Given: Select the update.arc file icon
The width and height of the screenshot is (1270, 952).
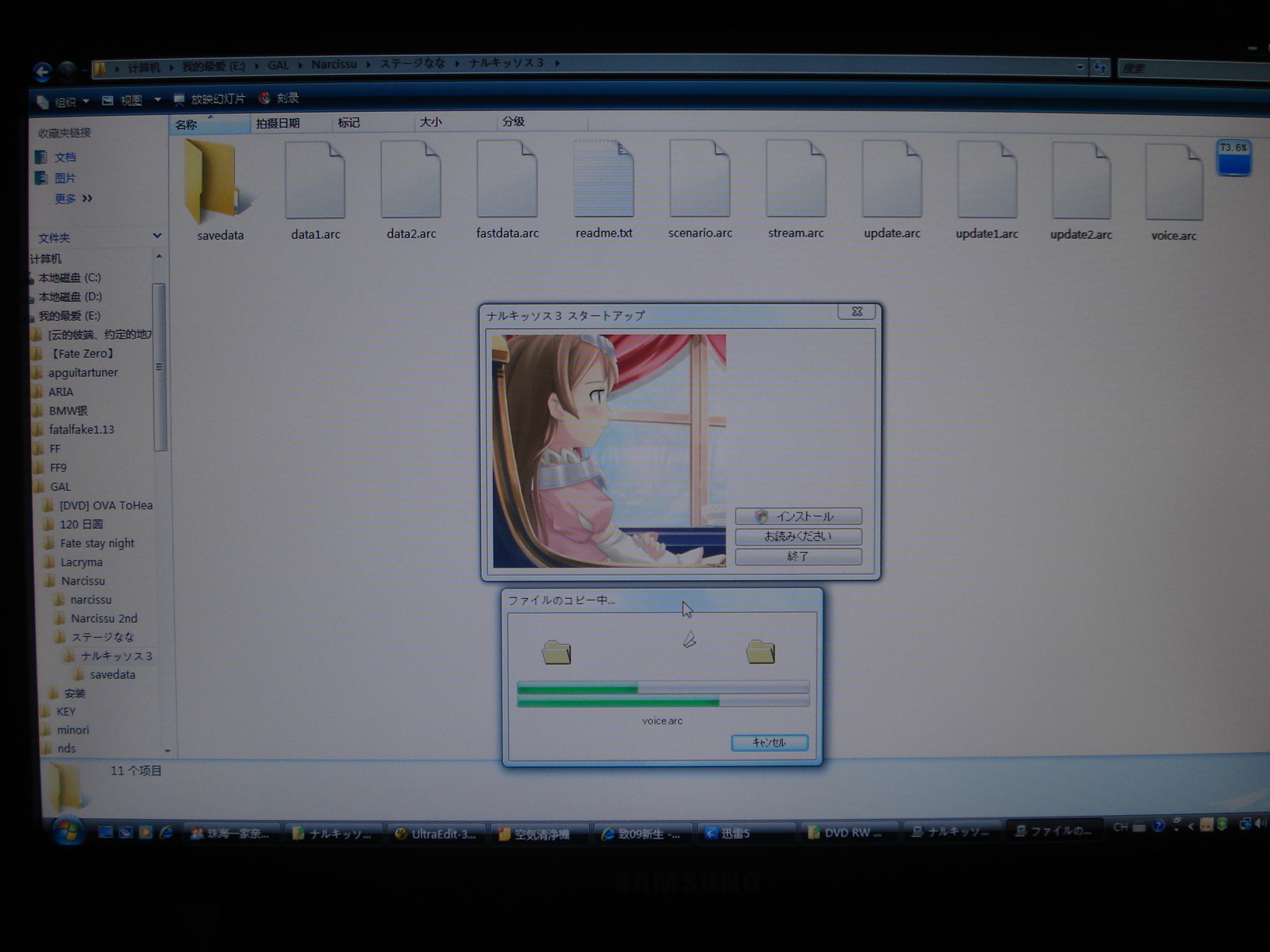Looking at the screenshot, I should [x=892, y=180].
